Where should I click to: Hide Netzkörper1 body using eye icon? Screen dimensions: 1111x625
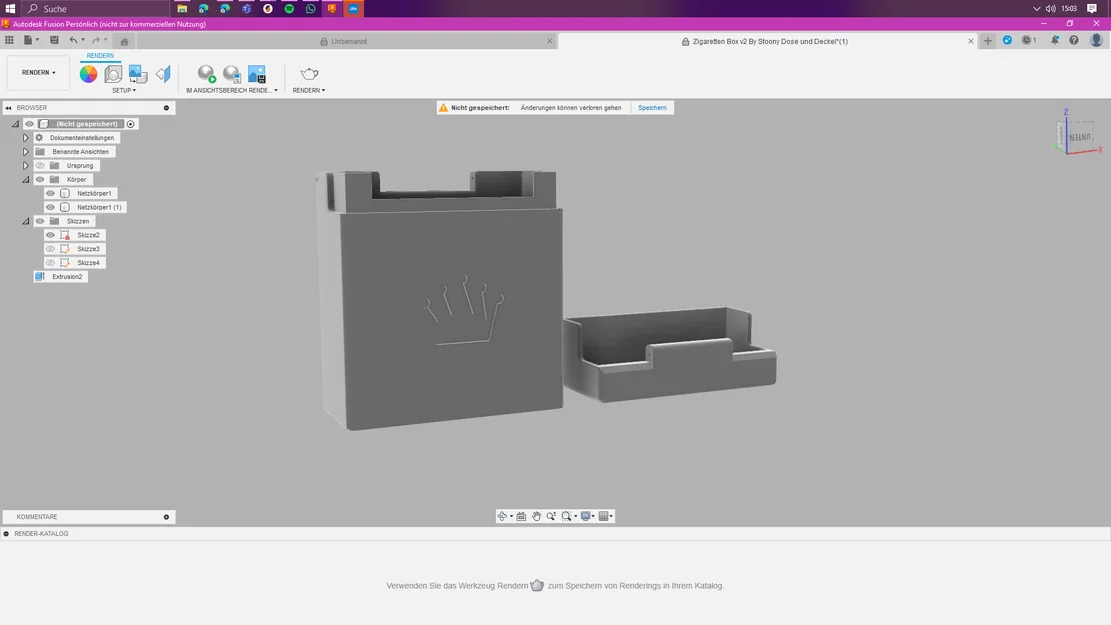(x=50, y=193)
